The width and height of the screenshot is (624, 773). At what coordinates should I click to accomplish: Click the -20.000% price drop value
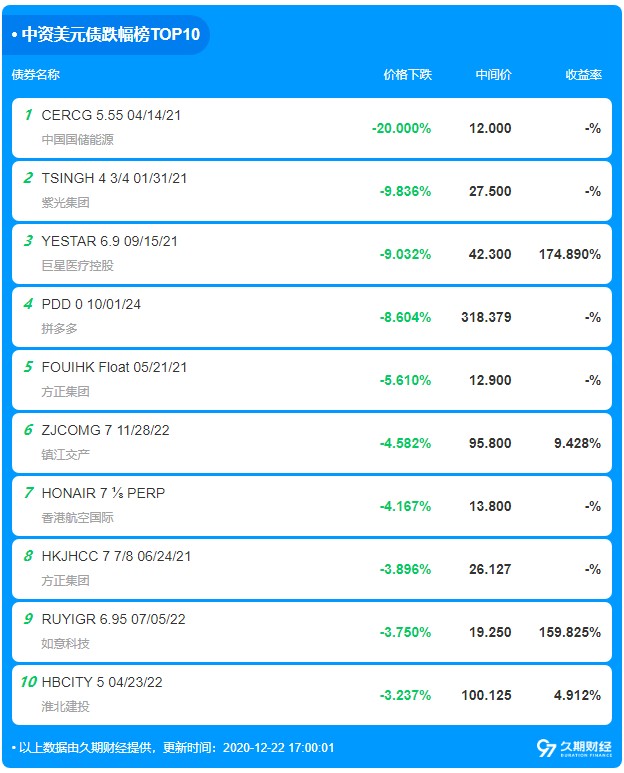click(401, 128)
